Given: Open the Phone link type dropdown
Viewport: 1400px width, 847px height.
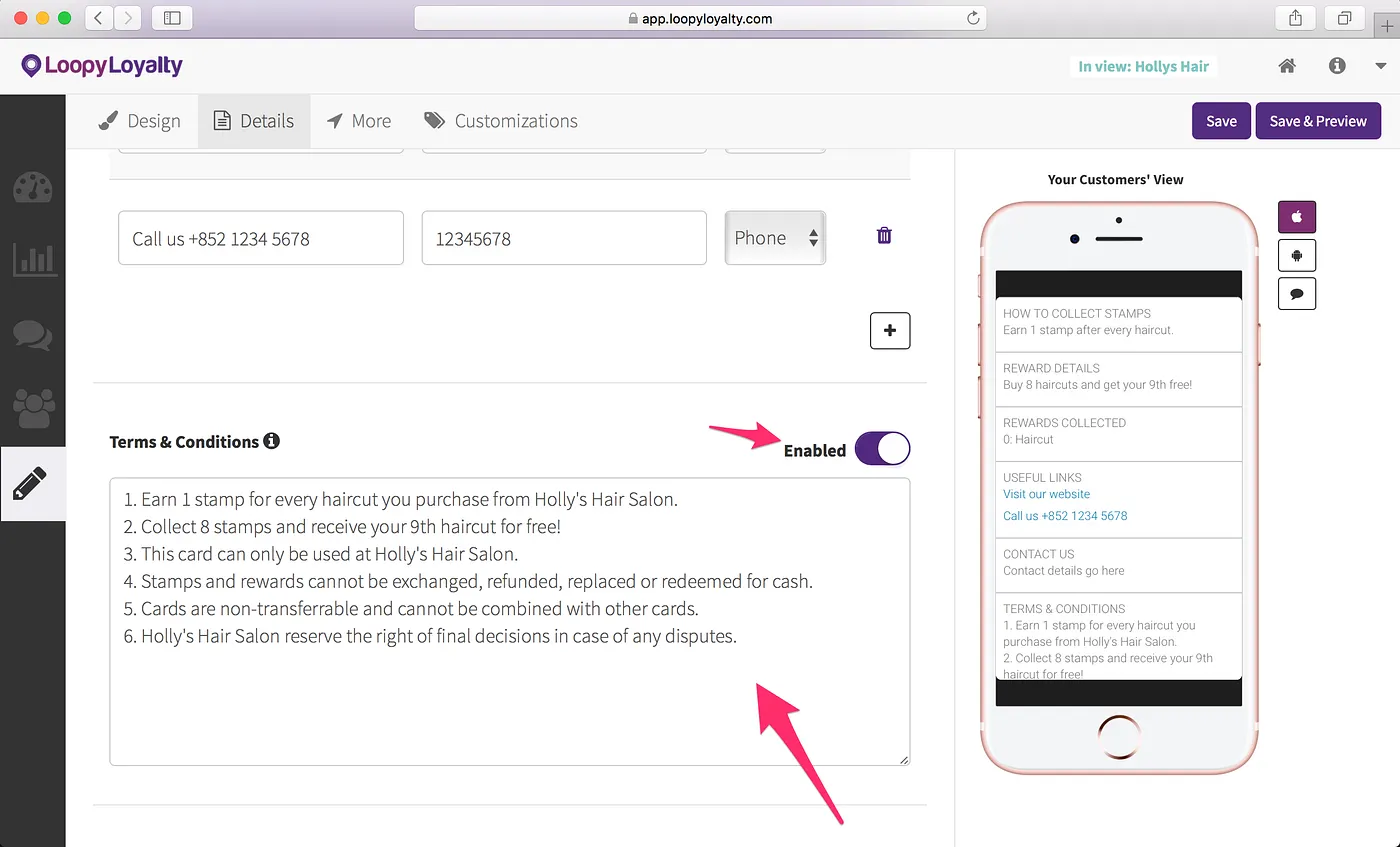Looking at the screenshot, I should coord(775,238).
